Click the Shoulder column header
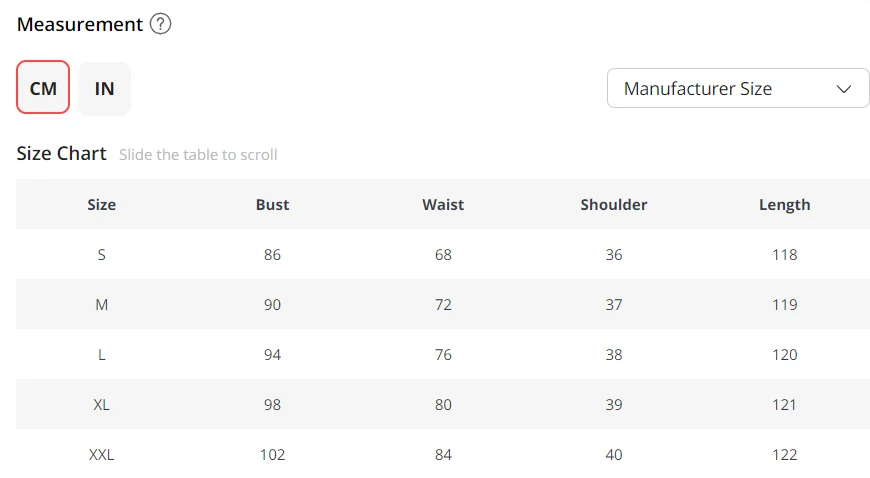Viewport: 870px width, 478px height. (614, 204)
